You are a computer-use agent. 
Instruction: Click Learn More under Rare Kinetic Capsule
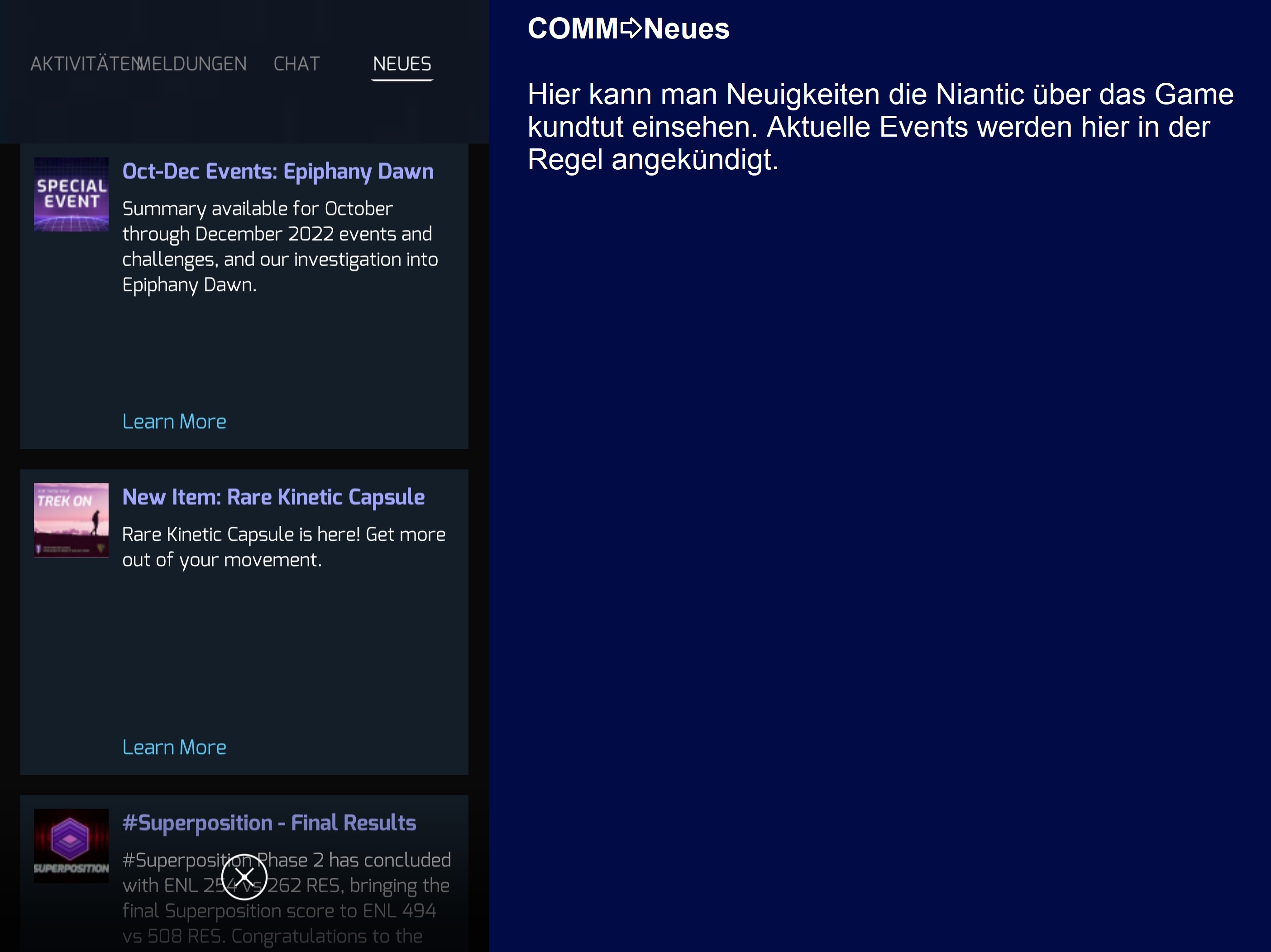click(174, 747)
